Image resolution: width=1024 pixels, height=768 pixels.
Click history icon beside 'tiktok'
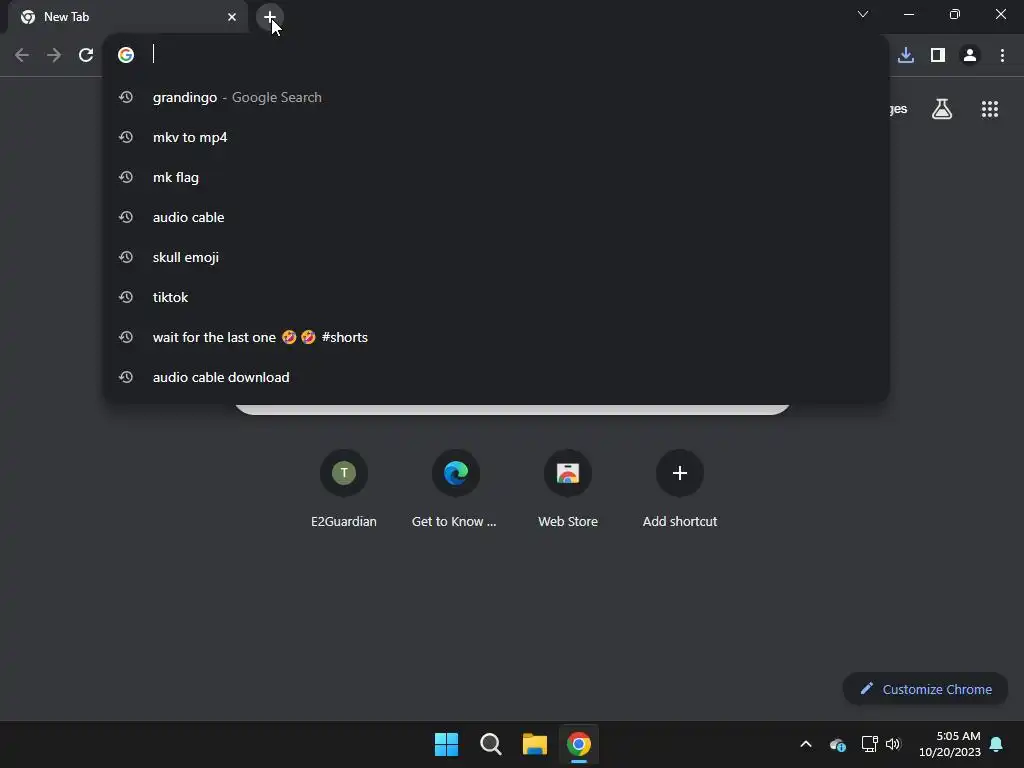tap(126, 297)
